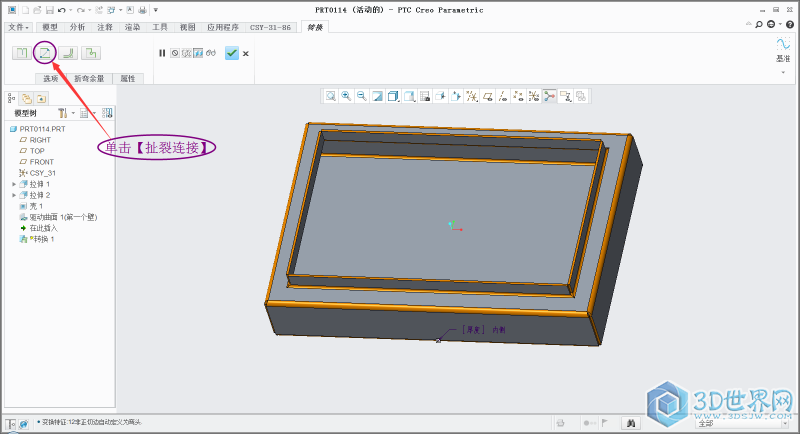Open the display style cube dropdown
The image size is (800, 434).
coord(393,96)
